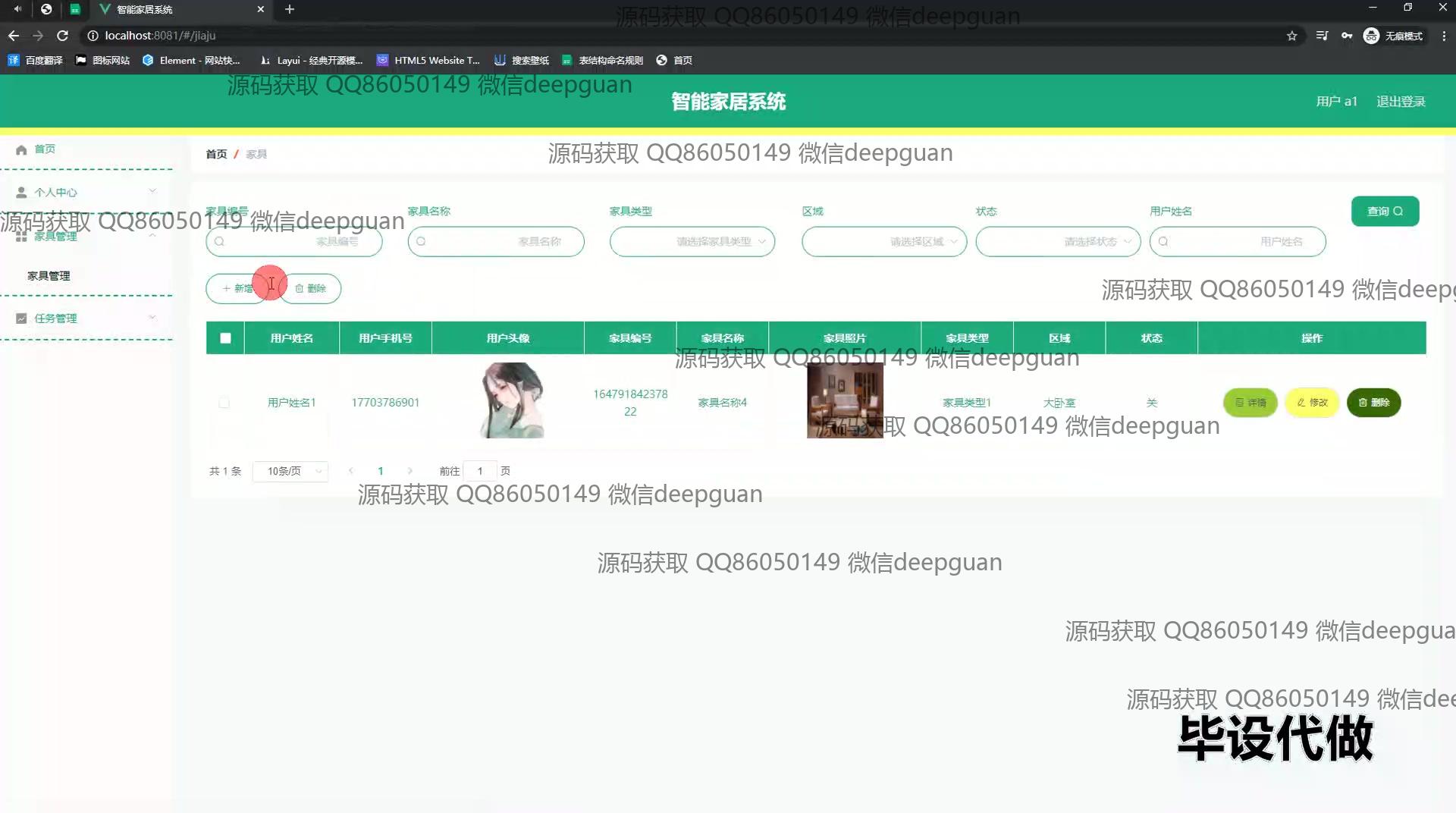The height and width of the screenshot is (813, 1456).
Task: Select 家具管理 submenu item
Action: tap(49, 276)
